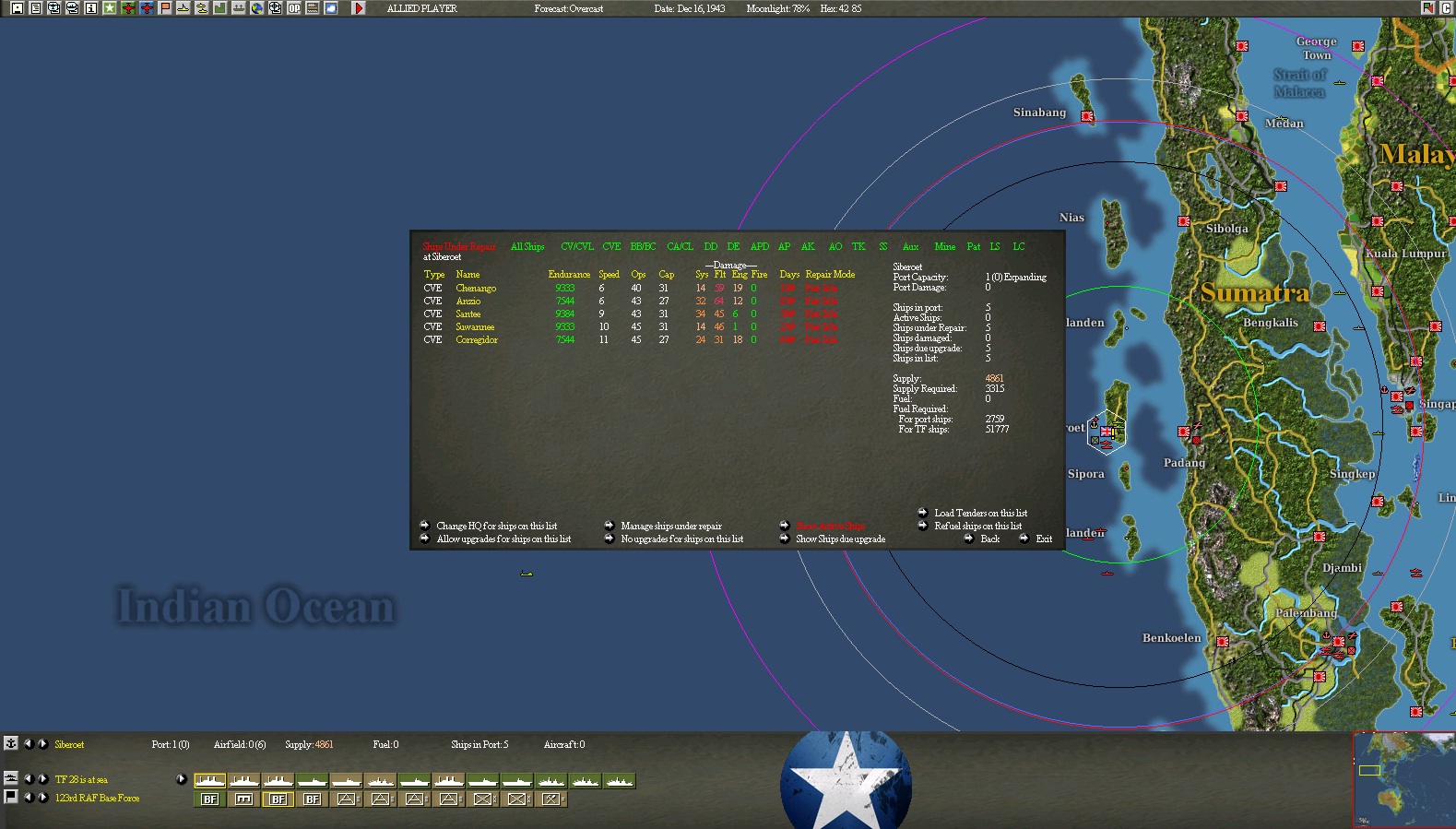
Task: Cycle Anzio's Pier Side repair mode
Action: click(x=821, y=301)
